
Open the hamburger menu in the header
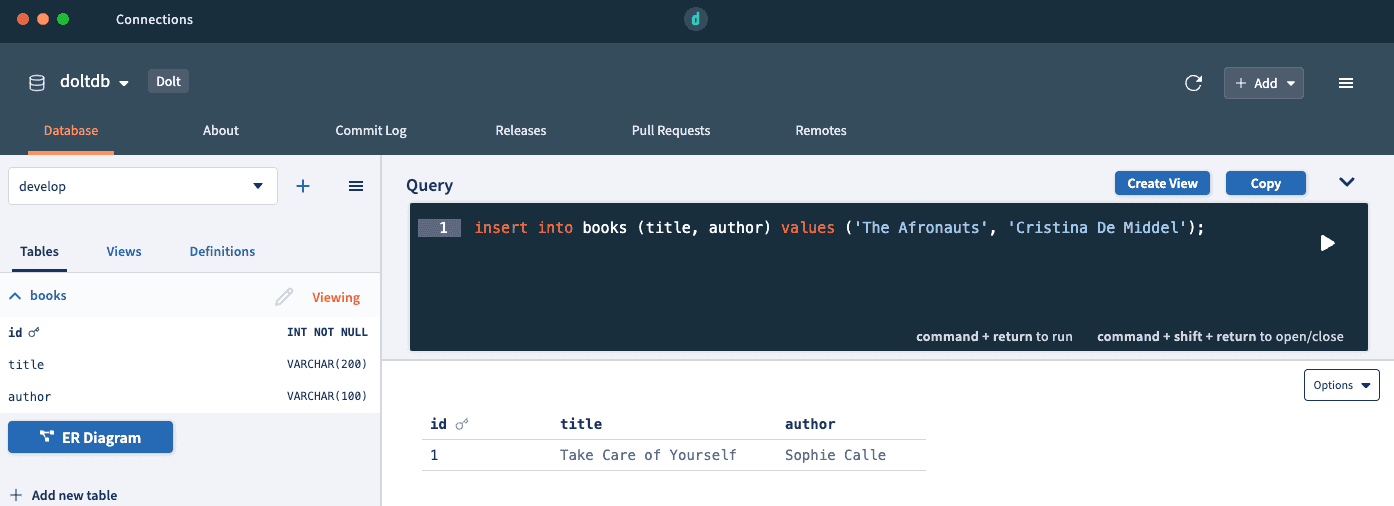[1346, 83]
